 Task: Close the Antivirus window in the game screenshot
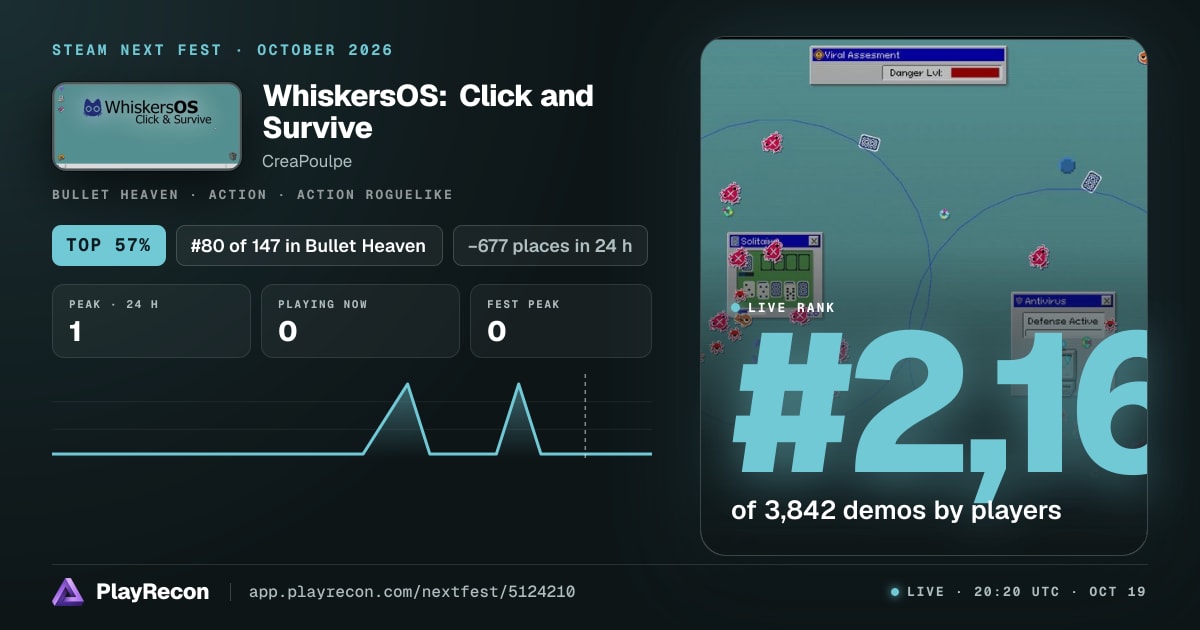(x=1106, y=300)
